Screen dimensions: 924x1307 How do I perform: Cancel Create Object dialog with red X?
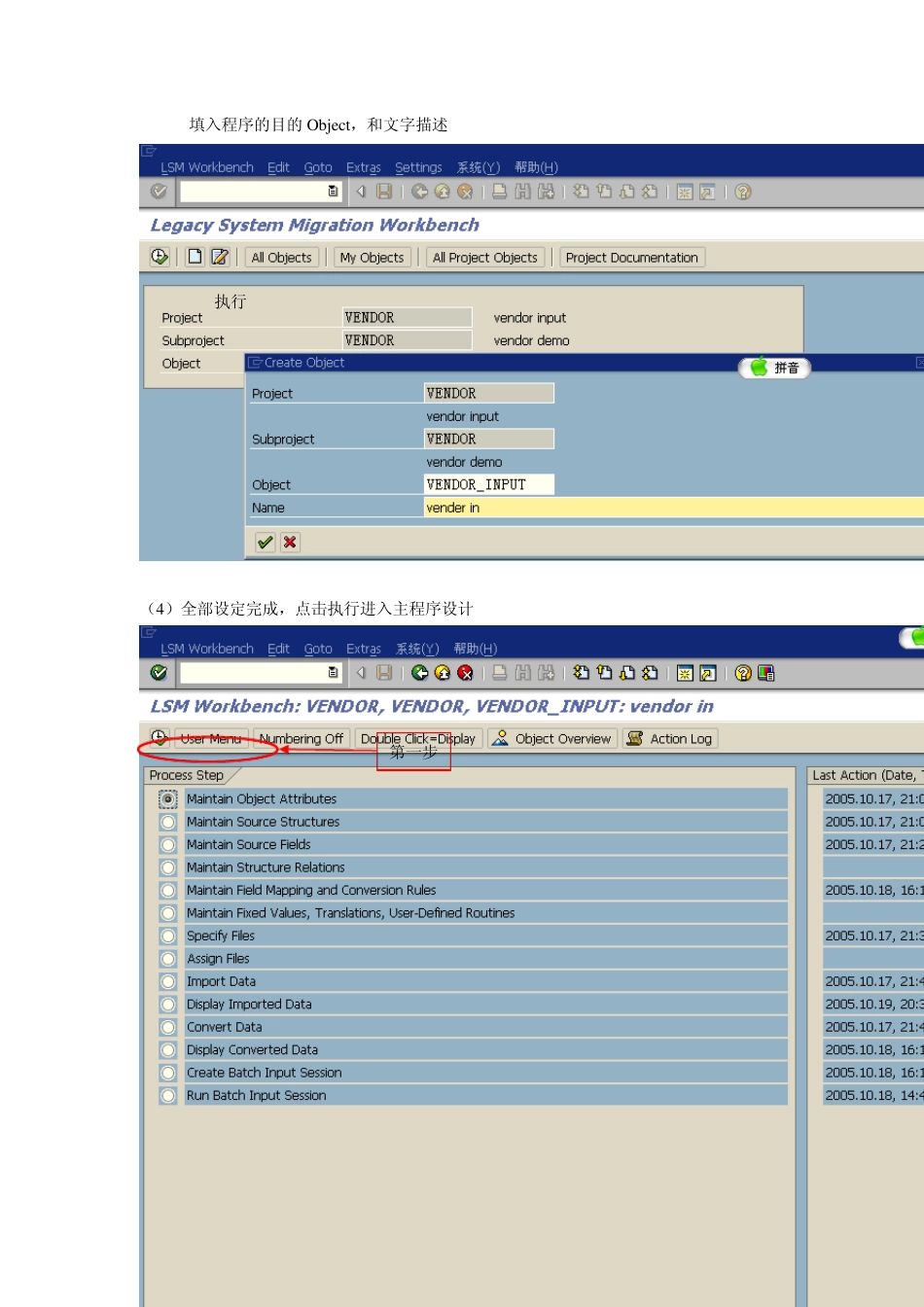[x=290, y=543]
